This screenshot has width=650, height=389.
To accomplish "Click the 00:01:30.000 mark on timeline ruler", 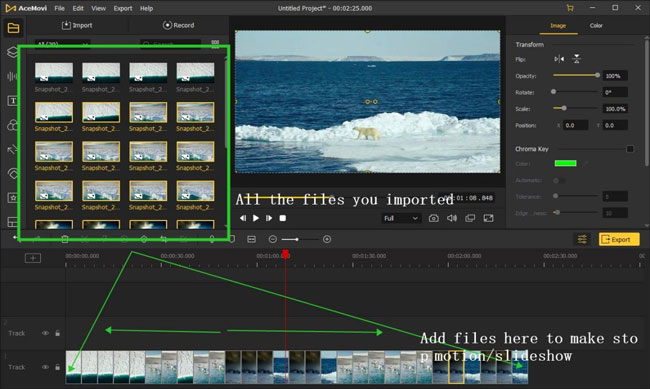I will pyautogui.click(x=369, y=256).
